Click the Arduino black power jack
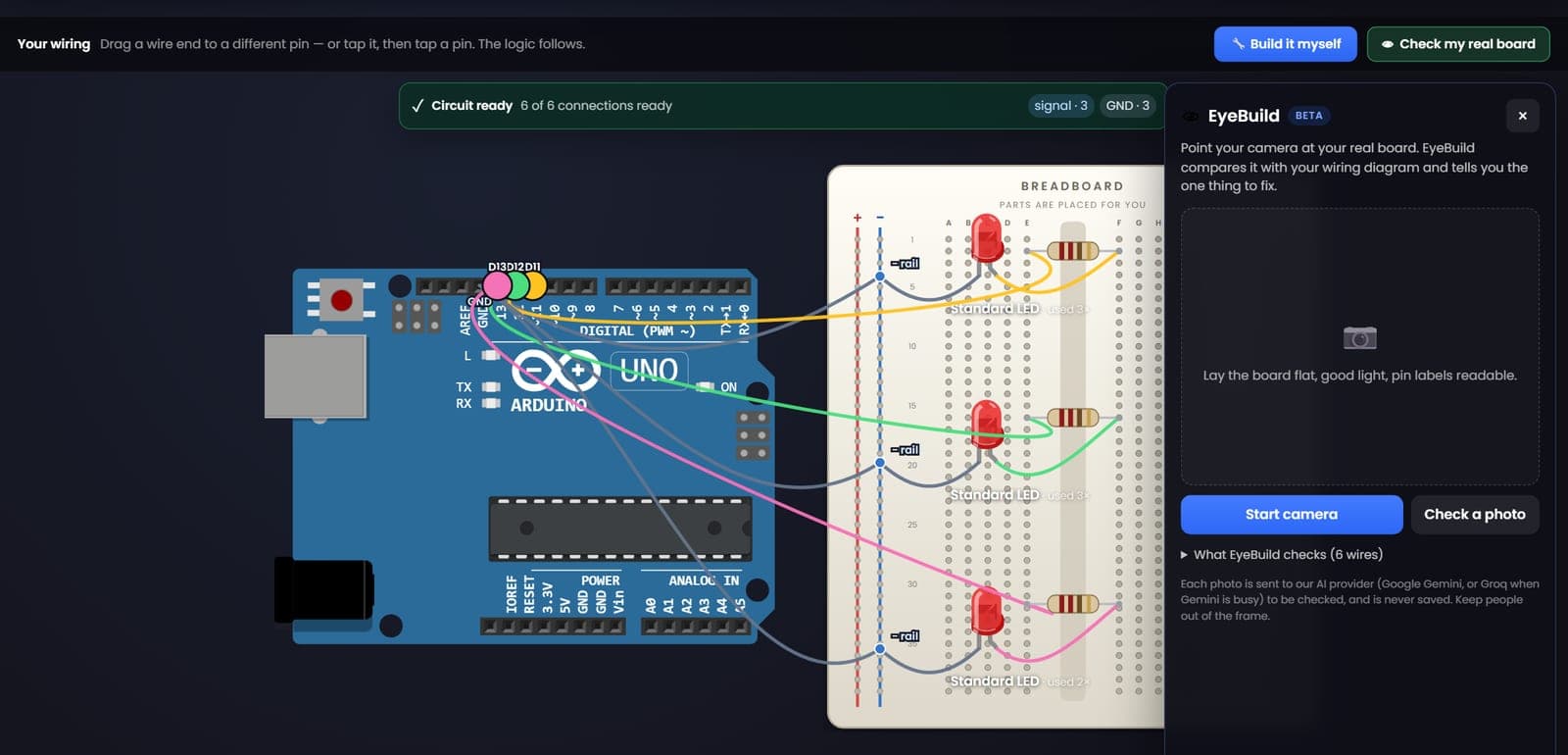This screenshot has width=1568, height=755. pyautogui.click(x=323, y=589)
